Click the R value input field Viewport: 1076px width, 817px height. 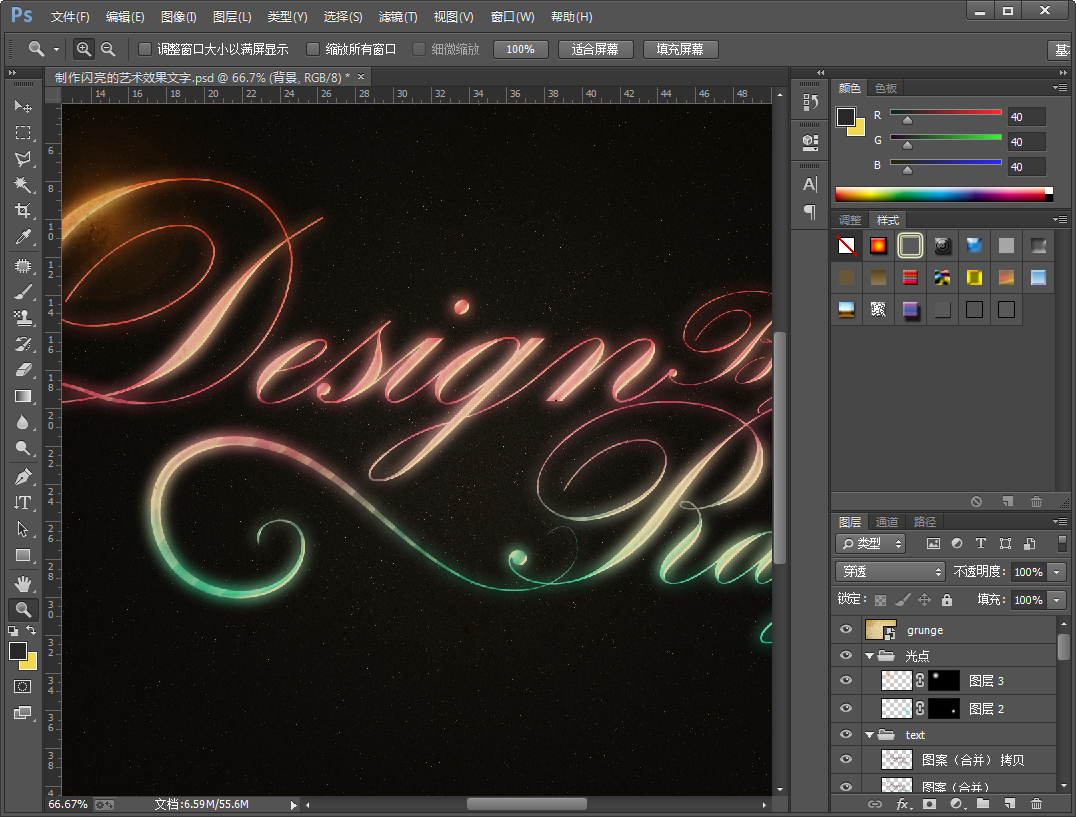coord(1025,116)
